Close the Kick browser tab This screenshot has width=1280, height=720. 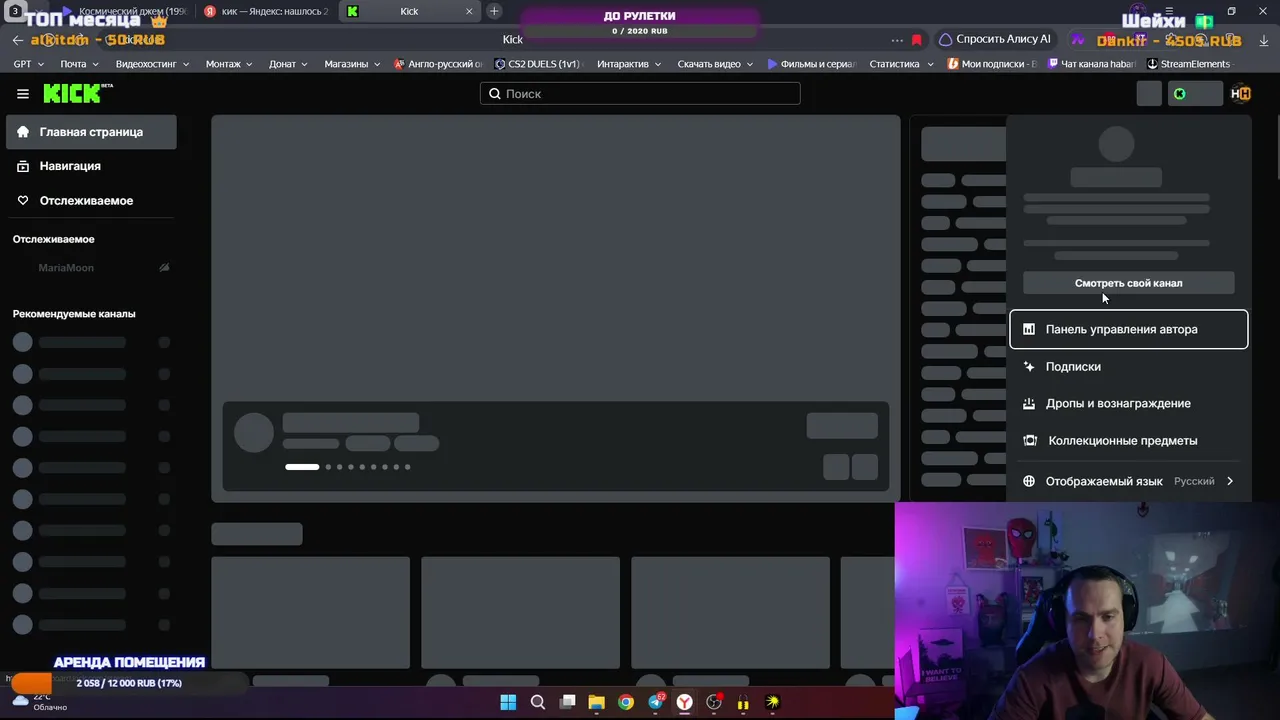[x=470, y=11]
